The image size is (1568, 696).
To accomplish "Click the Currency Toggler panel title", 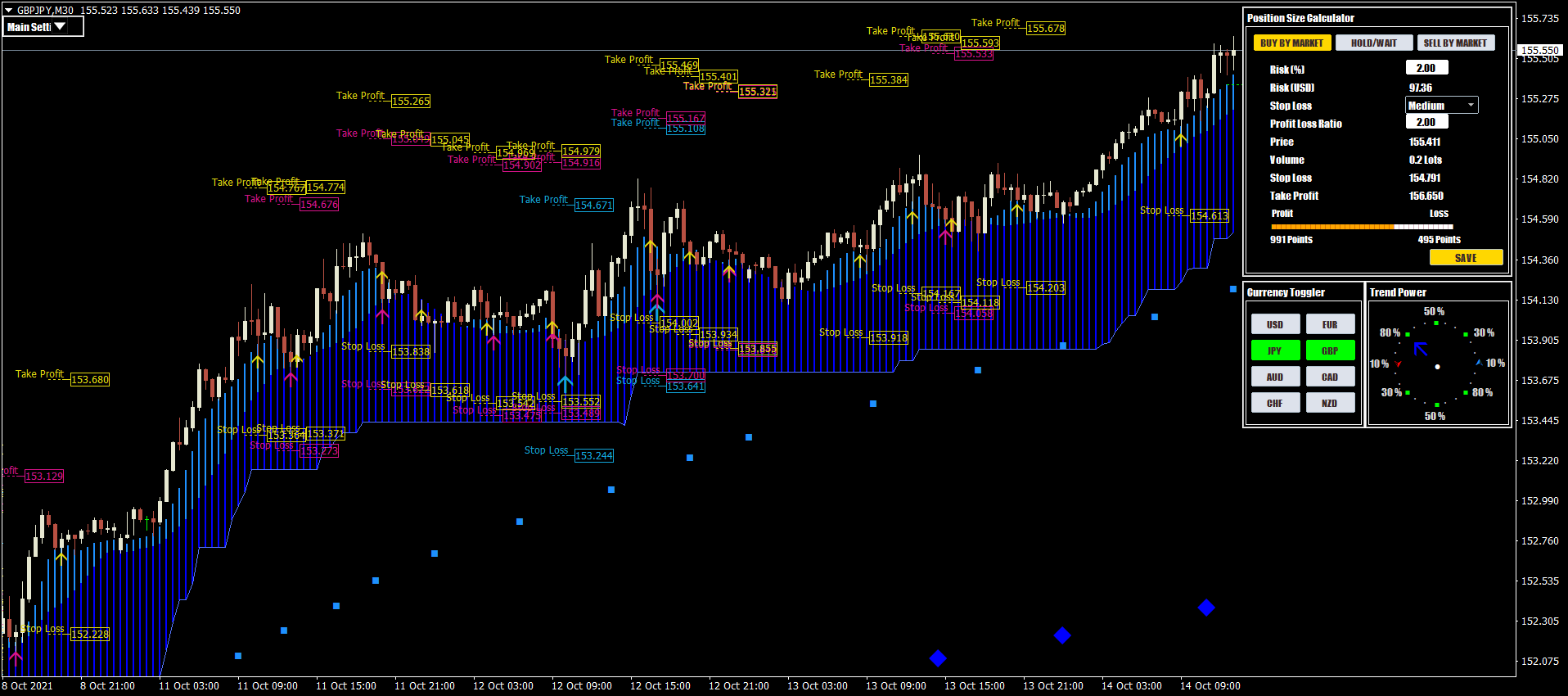I will (1286, 292).
